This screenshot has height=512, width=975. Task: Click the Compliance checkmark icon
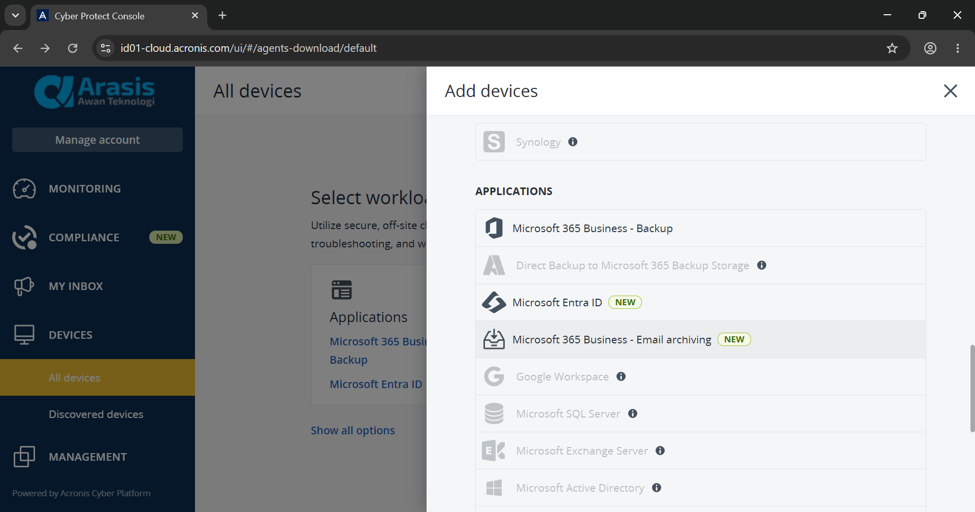click(x=24, y=238)
